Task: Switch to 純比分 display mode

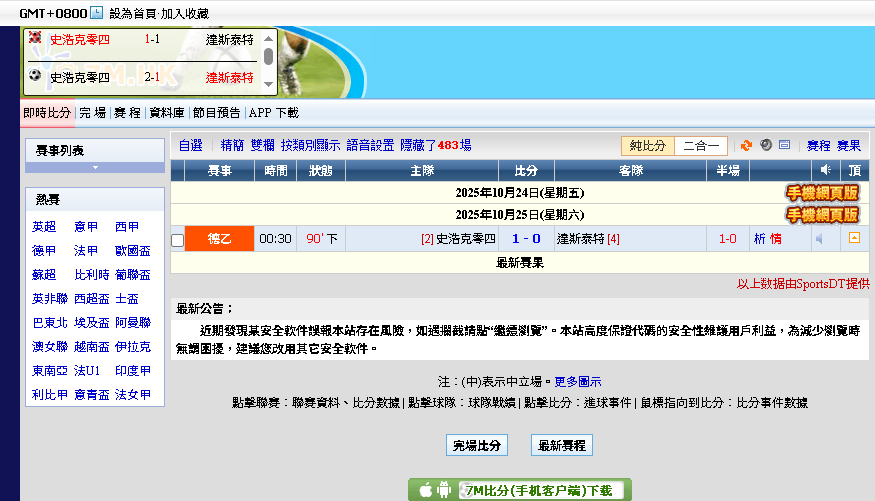Action: (x=647, y=146)
